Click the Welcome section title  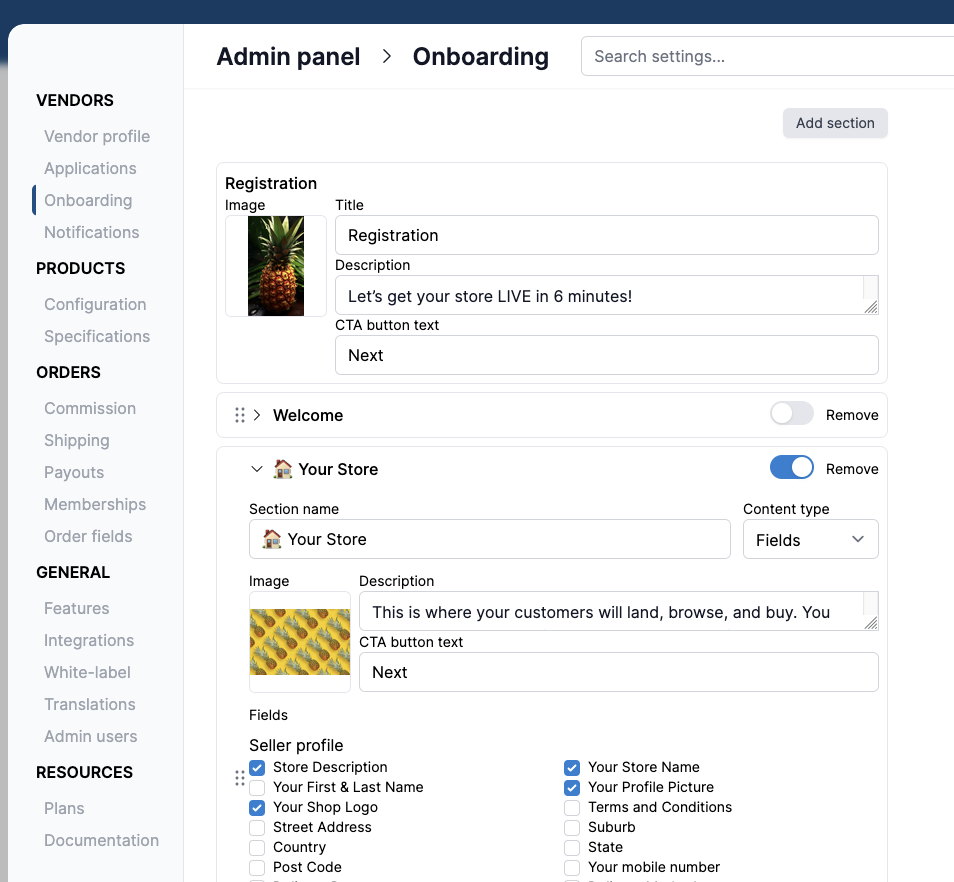[308, 415]
